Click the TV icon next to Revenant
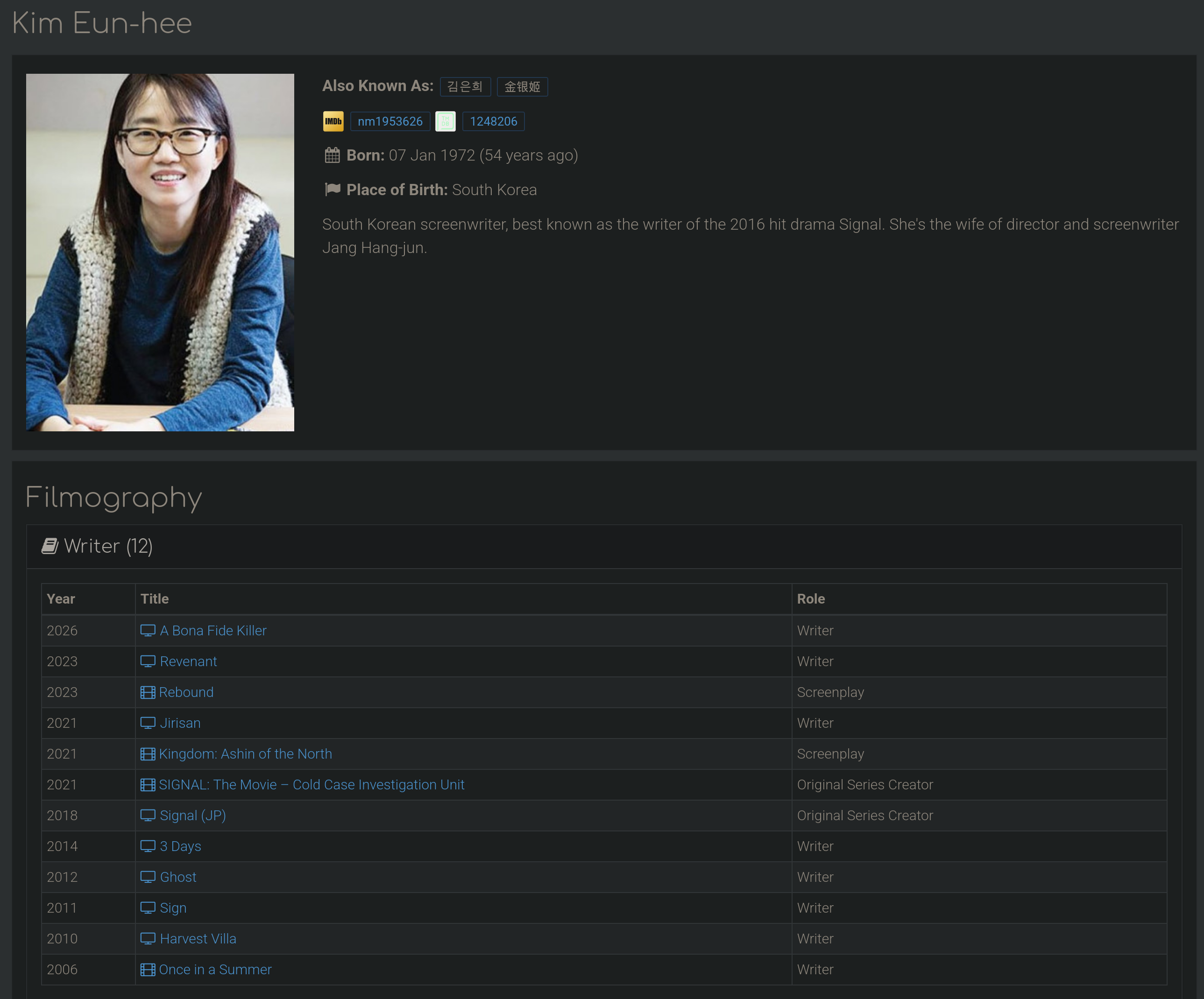 (148, 661)
